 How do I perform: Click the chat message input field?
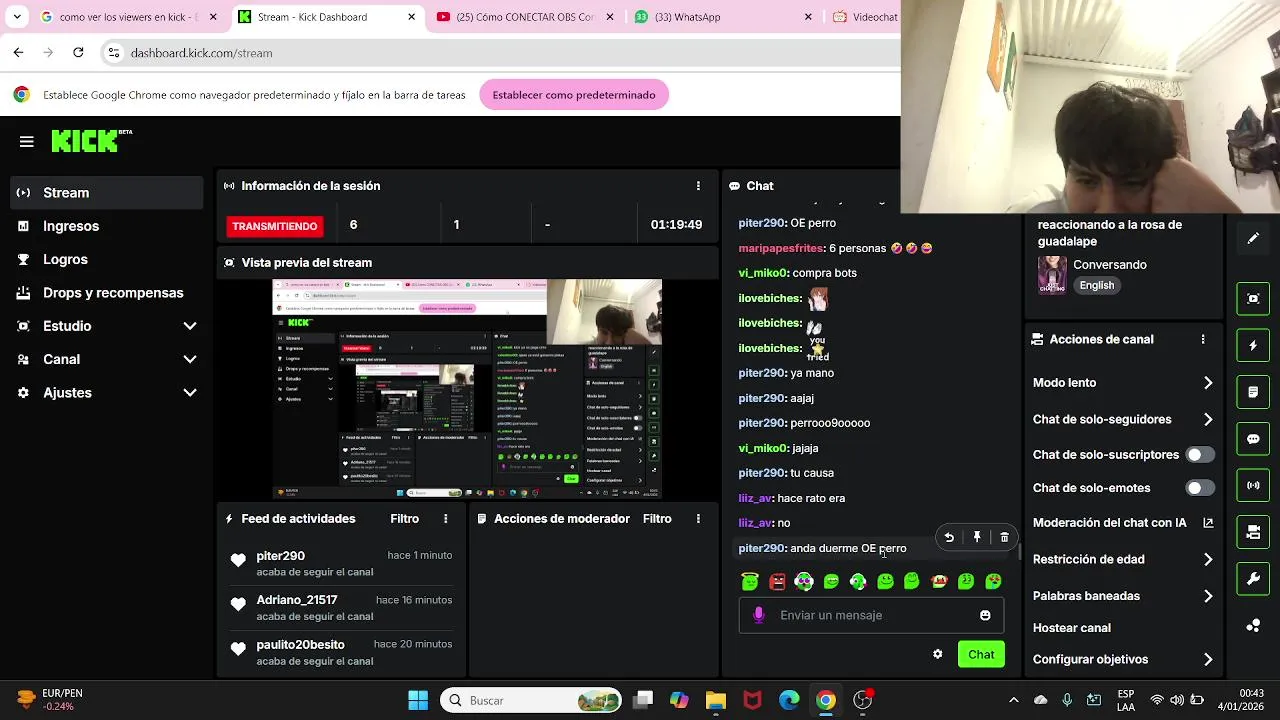pyautogui.click(x=870, y=615)
